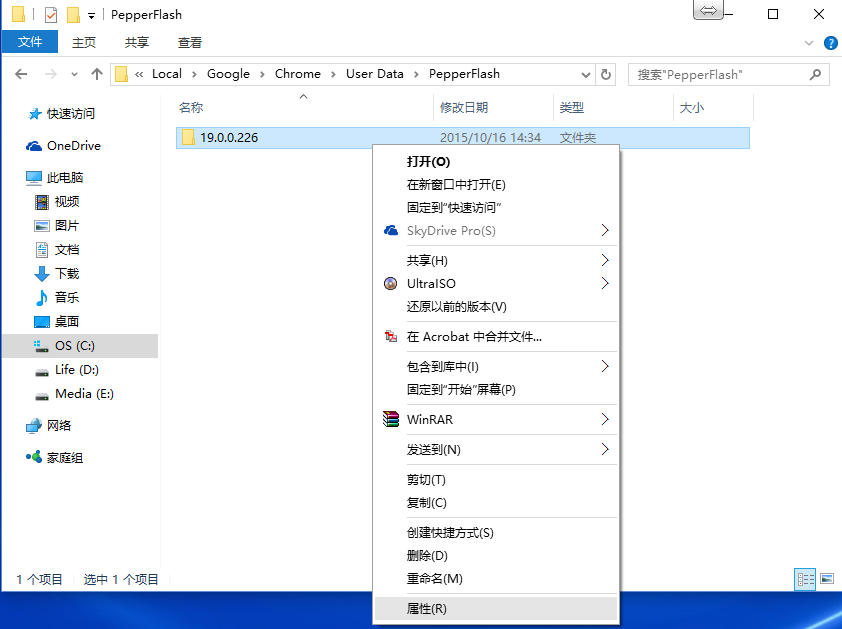Choose 删除(D) from the context menu
The width and height of the screenshot is (842, 629).
point(496,555)
